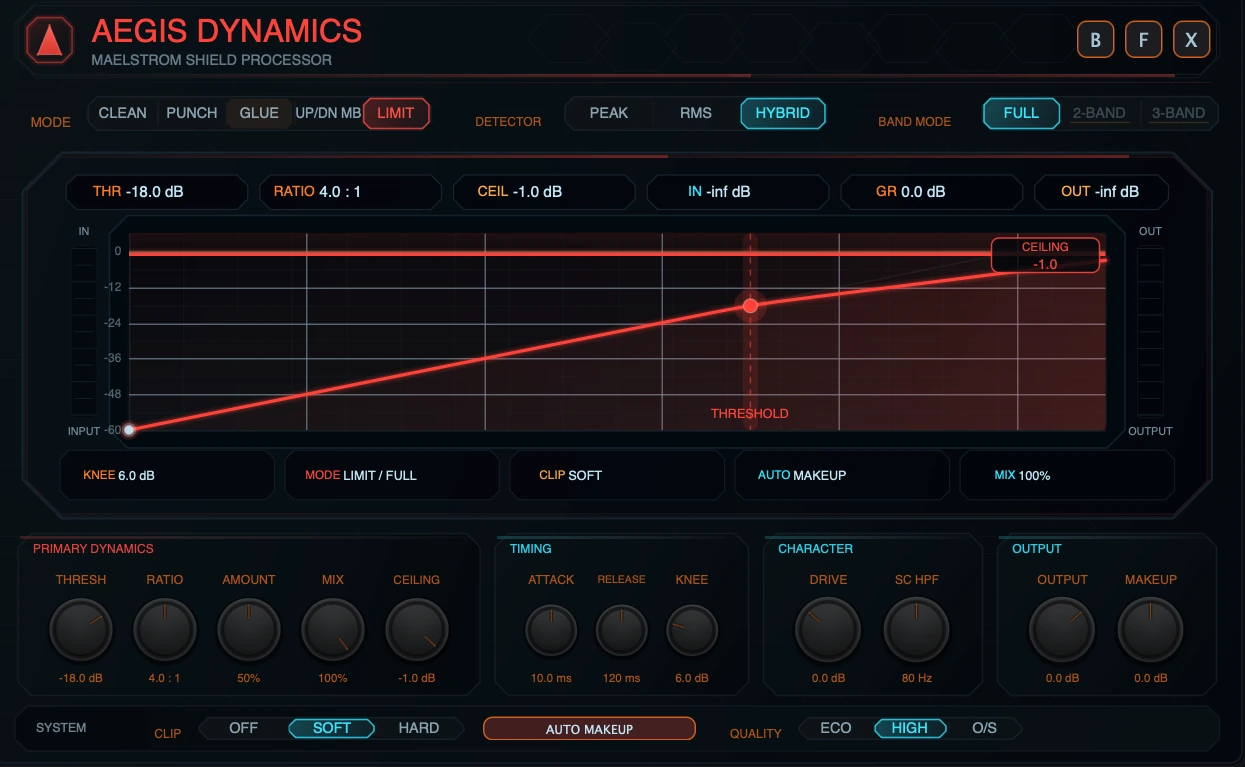Click the RELEASE knob

pos(621,630)
